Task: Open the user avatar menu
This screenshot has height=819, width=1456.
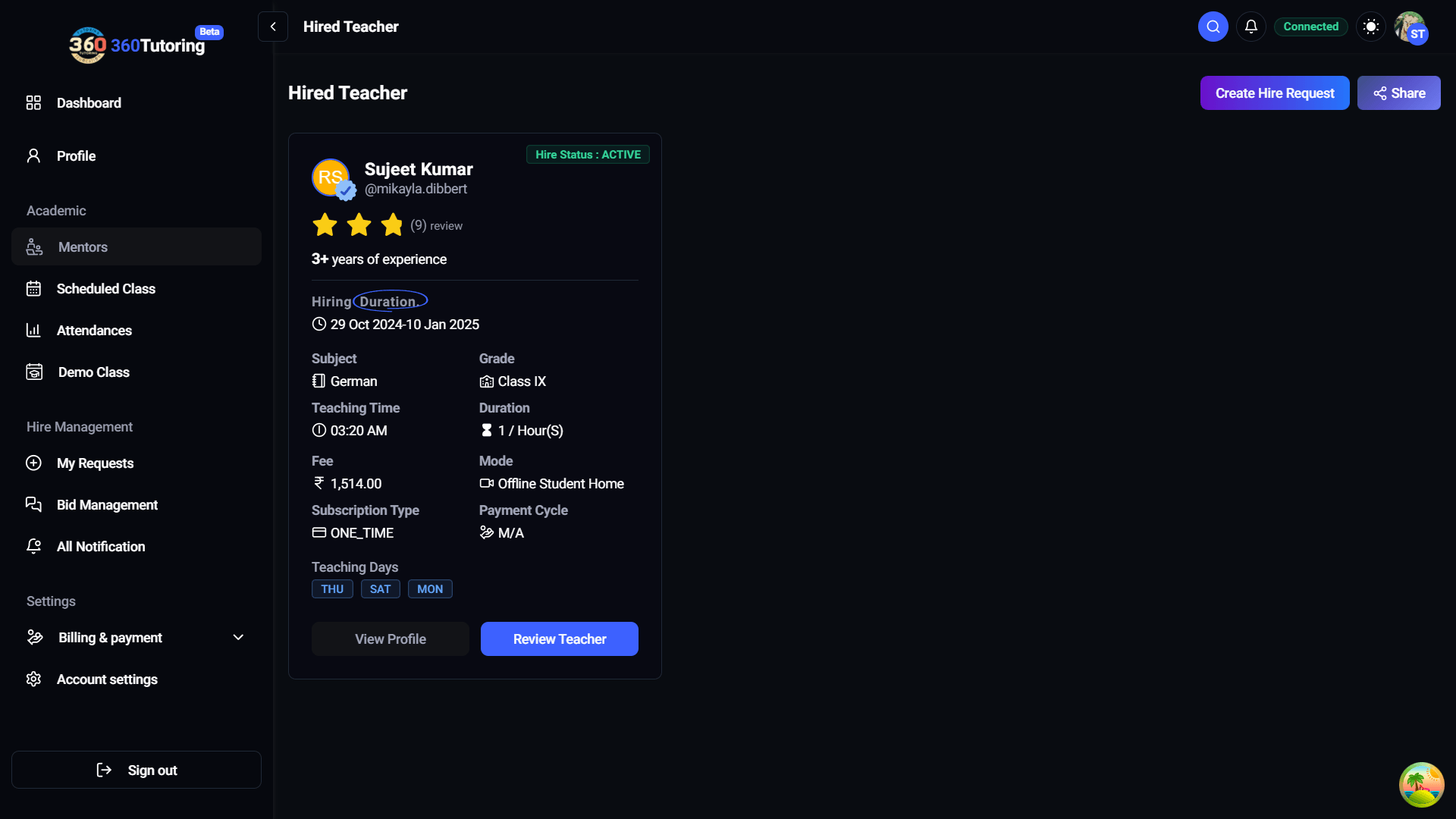Action: point(1410,28)
